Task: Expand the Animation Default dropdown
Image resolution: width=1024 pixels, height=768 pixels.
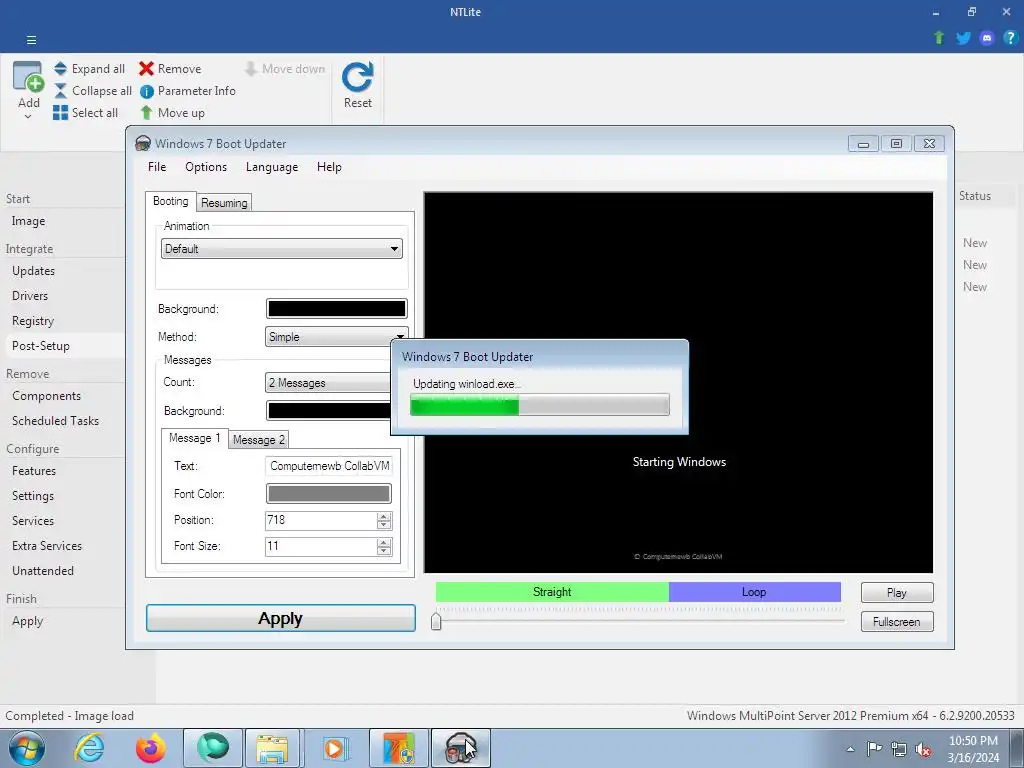Action: (281, 249)
